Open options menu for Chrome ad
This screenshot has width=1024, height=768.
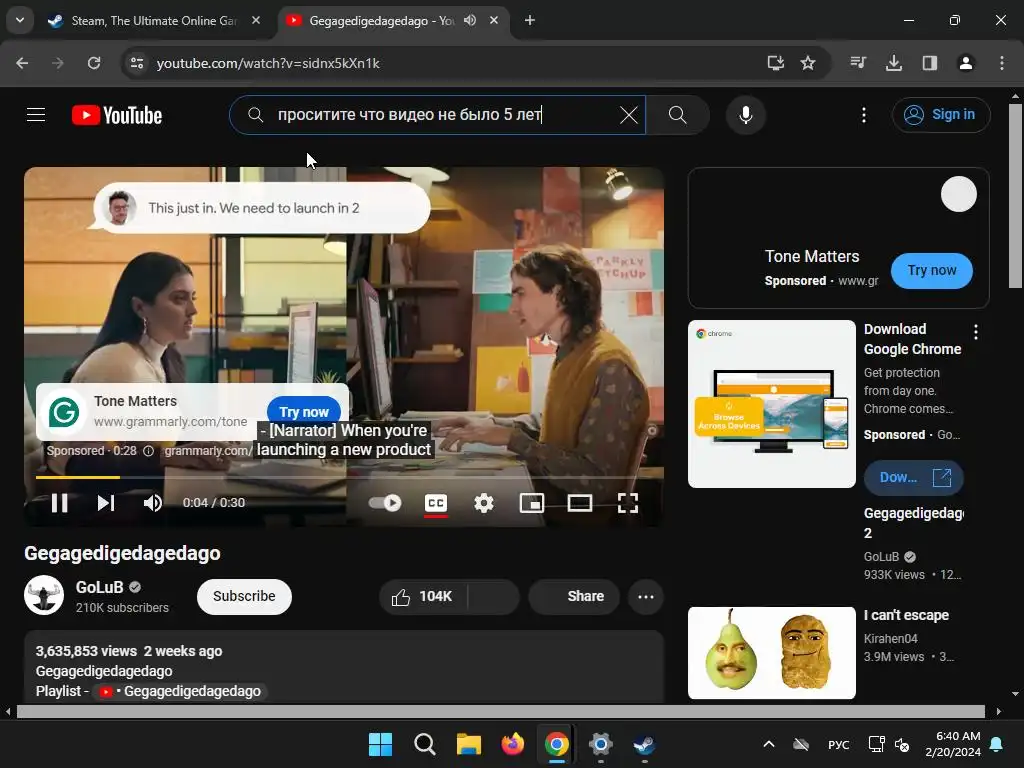(x=976, y=332)
